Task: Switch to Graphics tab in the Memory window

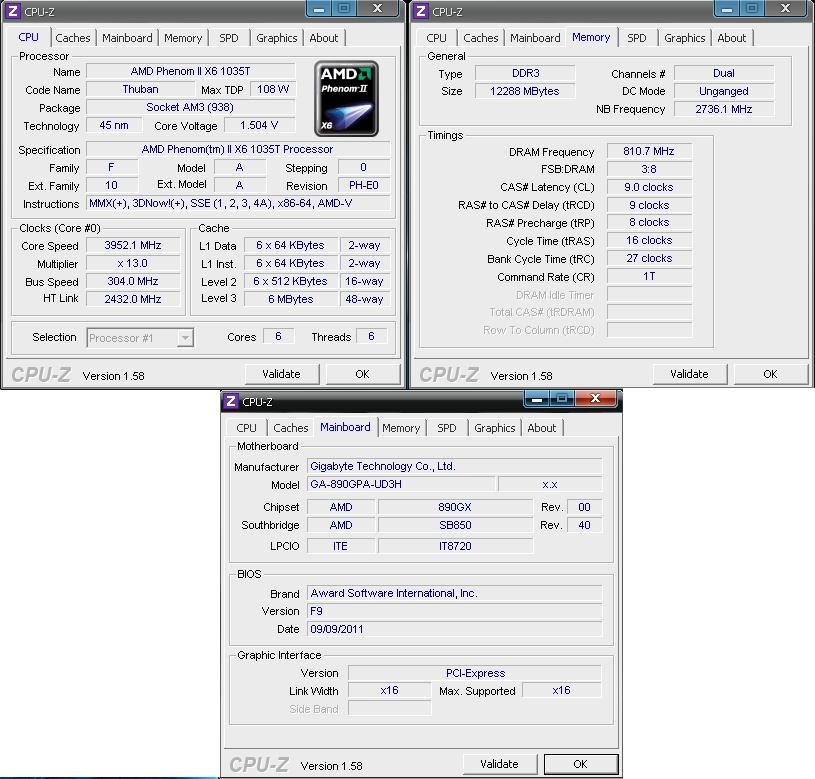Action: click(685, 38)
